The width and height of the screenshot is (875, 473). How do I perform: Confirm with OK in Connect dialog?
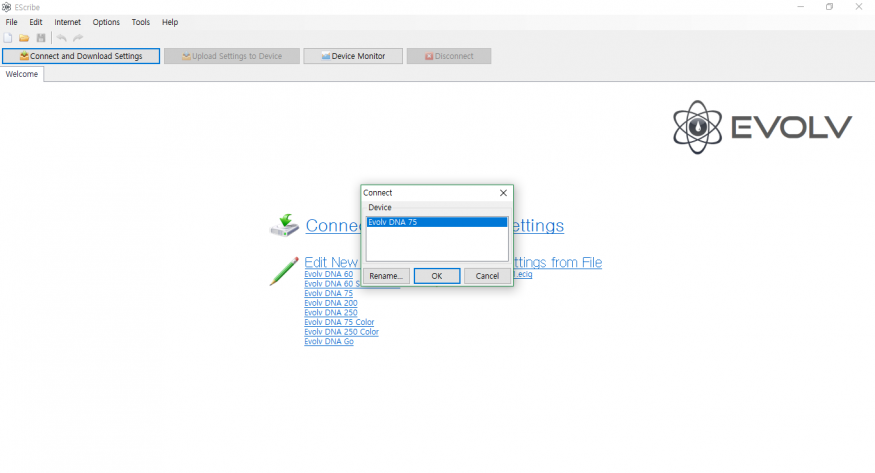coord(437,276)
